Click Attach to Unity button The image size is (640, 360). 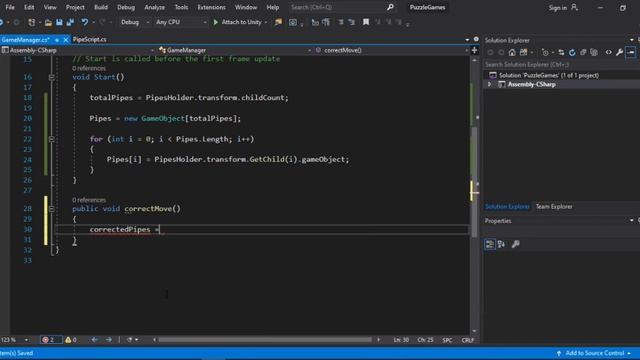point(237,22)
